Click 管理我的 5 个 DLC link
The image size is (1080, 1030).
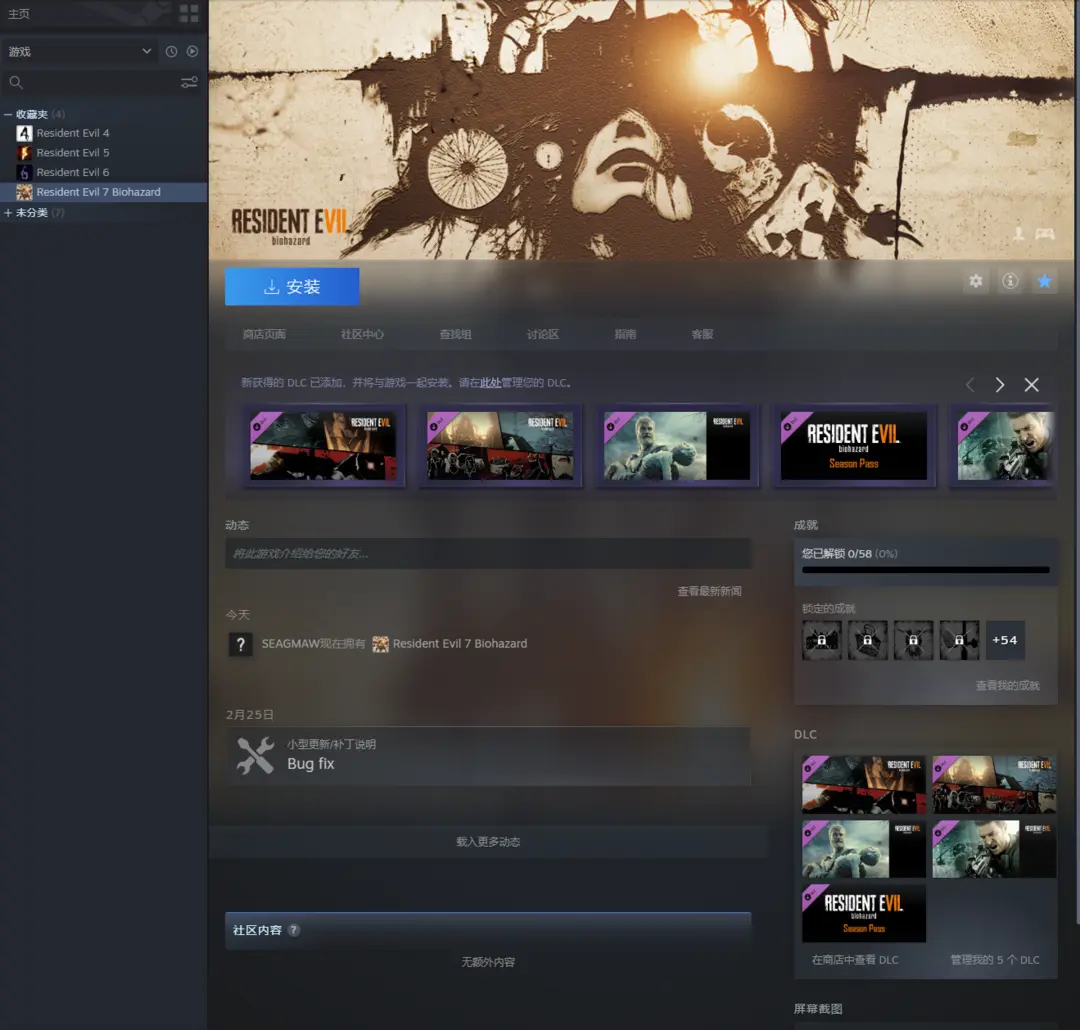point(995,960)
